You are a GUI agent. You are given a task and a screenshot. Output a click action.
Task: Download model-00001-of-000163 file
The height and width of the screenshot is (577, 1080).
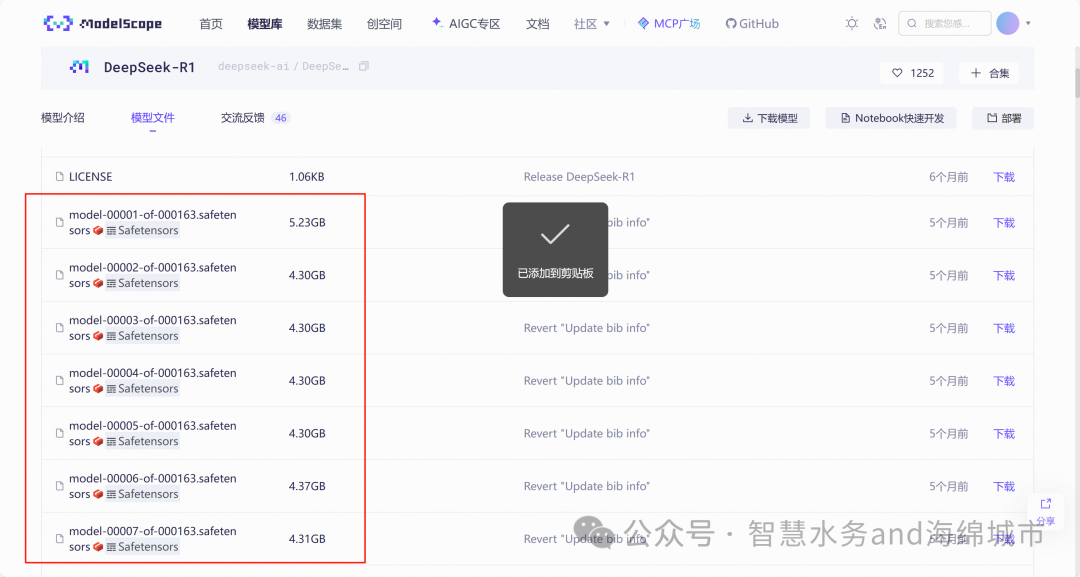coord(1004,222)
